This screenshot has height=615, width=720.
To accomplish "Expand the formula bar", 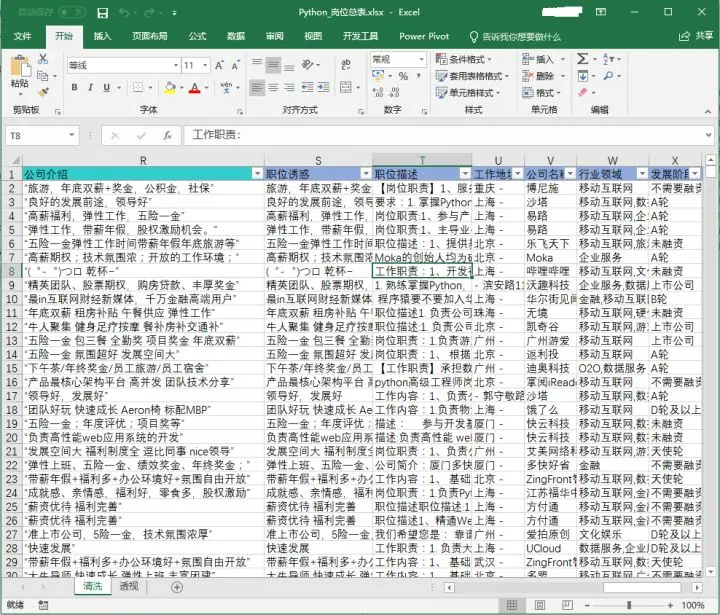I will pos(708,135).
